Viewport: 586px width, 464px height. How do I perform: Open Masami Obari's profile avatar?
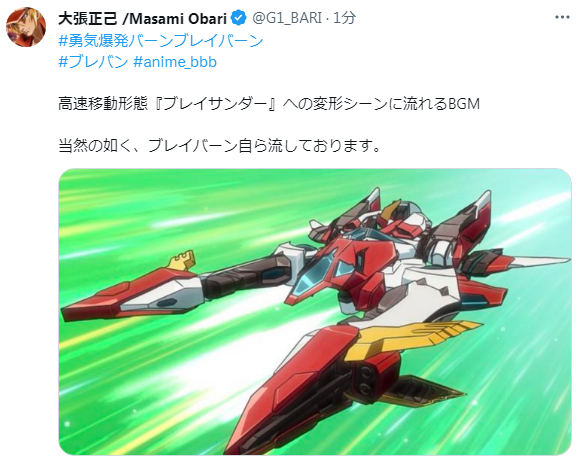(26, 27)
